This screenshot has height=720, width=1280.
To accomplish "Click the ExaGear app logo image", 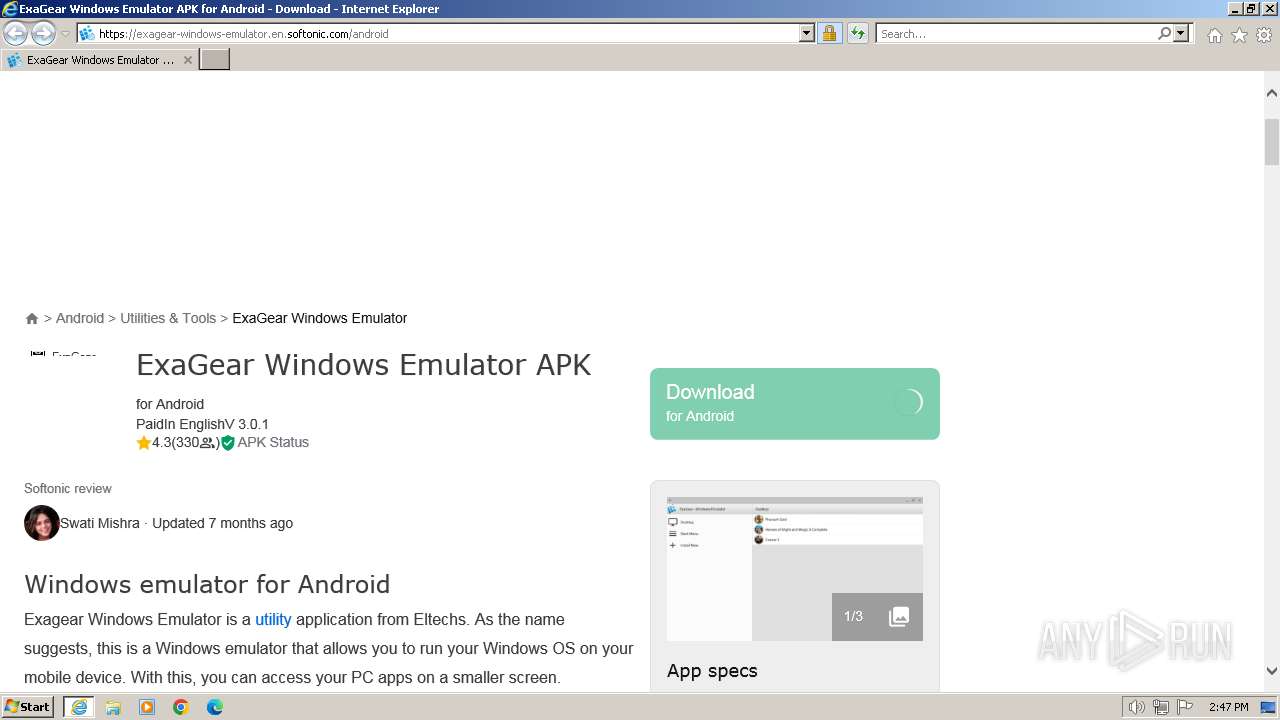I will point(64,354).
